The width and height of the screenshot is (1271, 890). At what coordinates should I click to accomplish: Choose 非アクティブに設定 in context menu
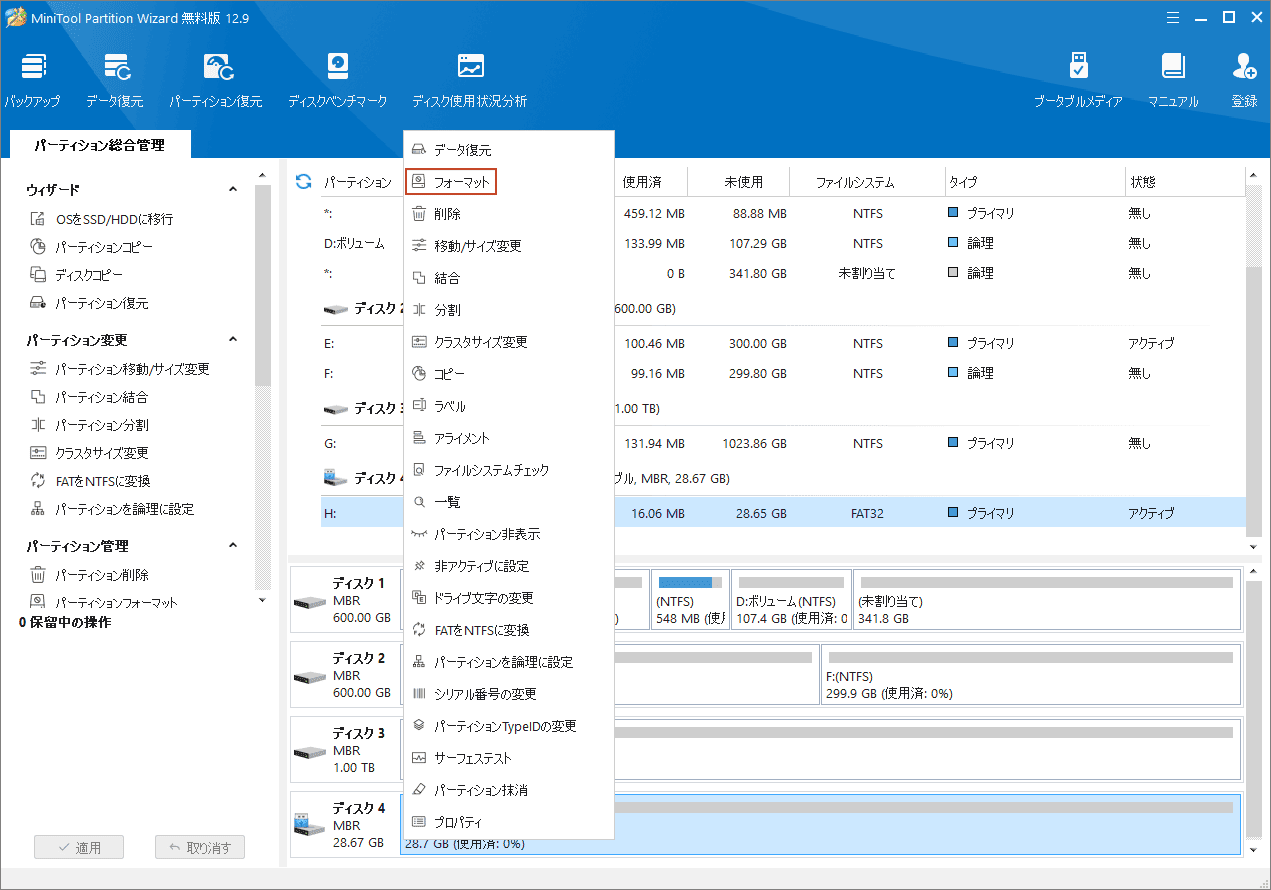(x=509, y=566)
